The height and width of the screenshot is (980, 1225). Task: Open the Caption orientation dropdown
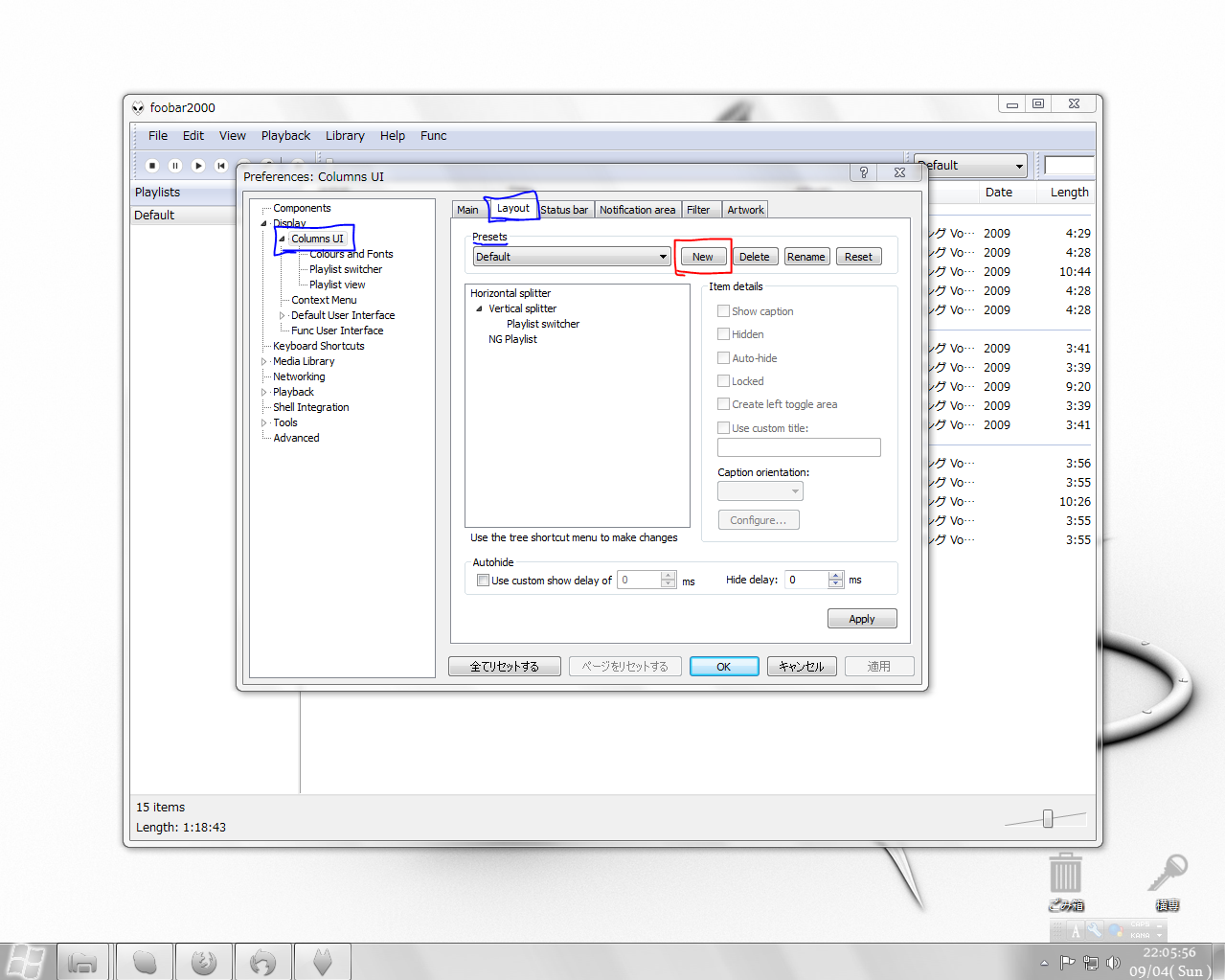(x=760, y=491)
